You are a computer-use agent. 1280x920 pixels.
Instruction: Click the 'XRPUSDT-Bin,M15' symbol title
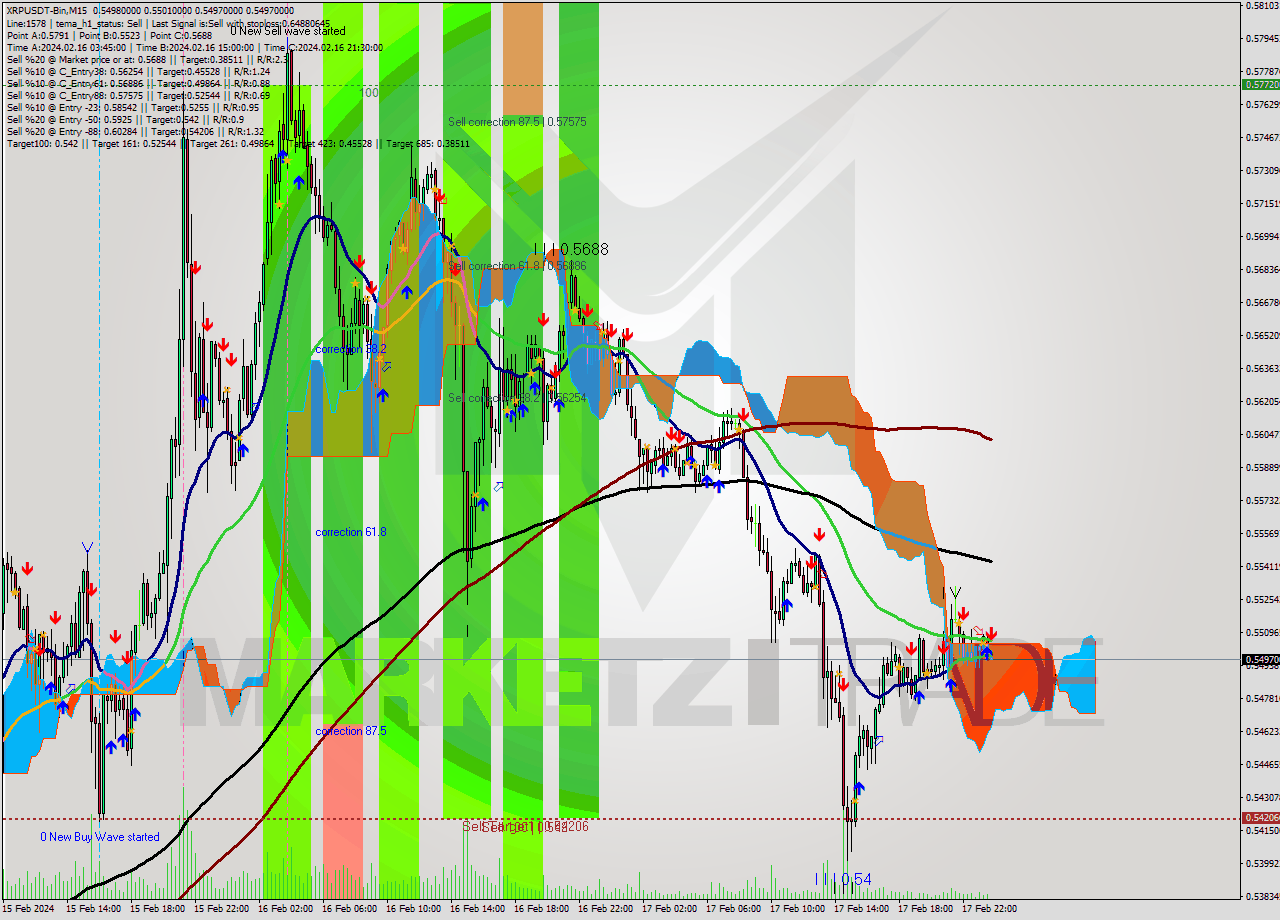coord(47,10)
